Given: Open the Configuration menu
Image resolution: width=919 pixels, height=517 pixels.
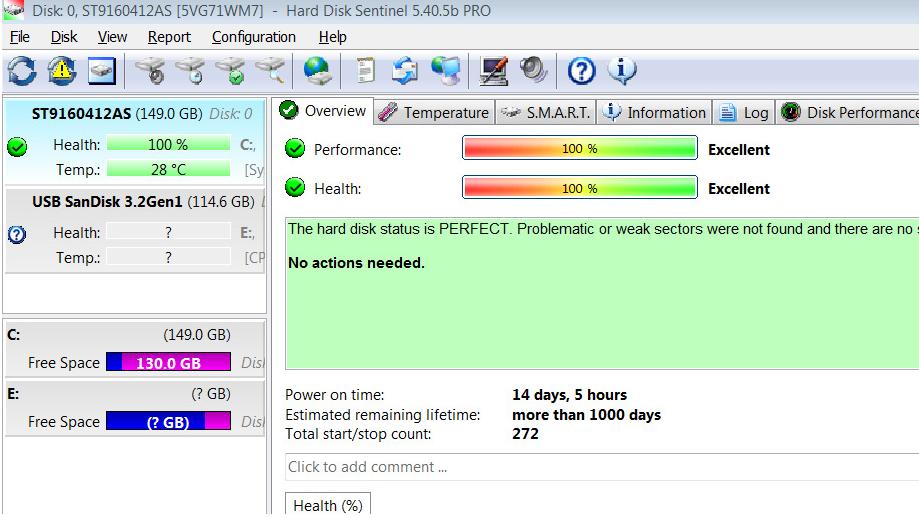Looking at the screenshot, I should [253, 37].
